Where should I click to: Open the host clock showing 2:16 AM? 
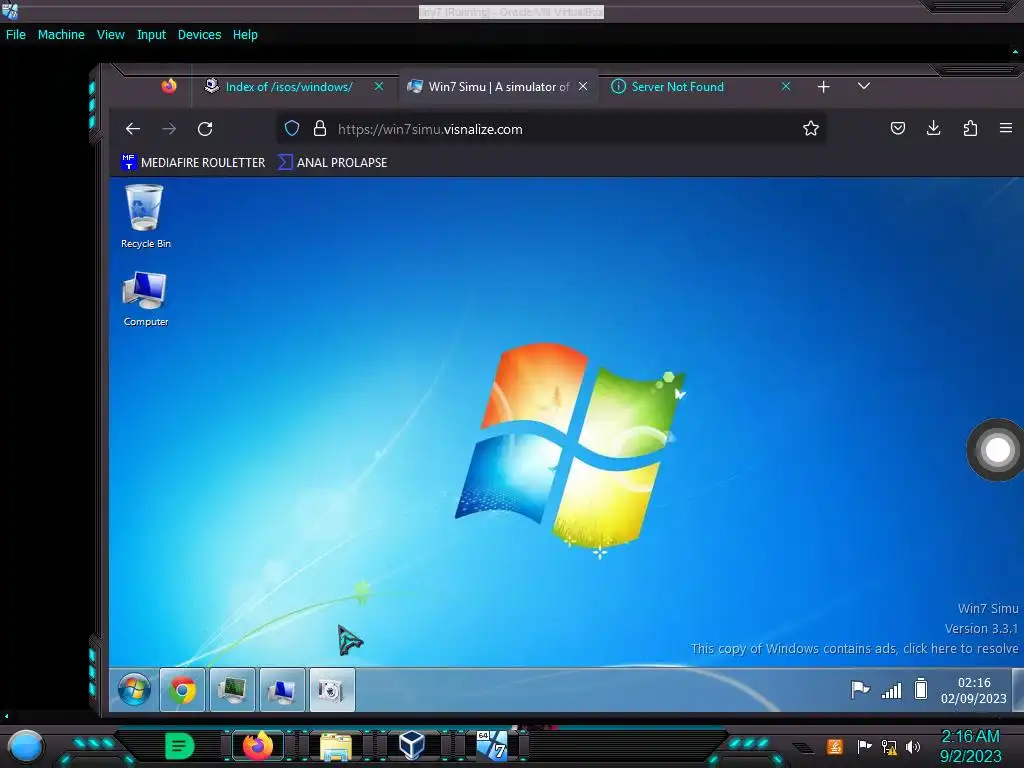(x=970, y=746)
